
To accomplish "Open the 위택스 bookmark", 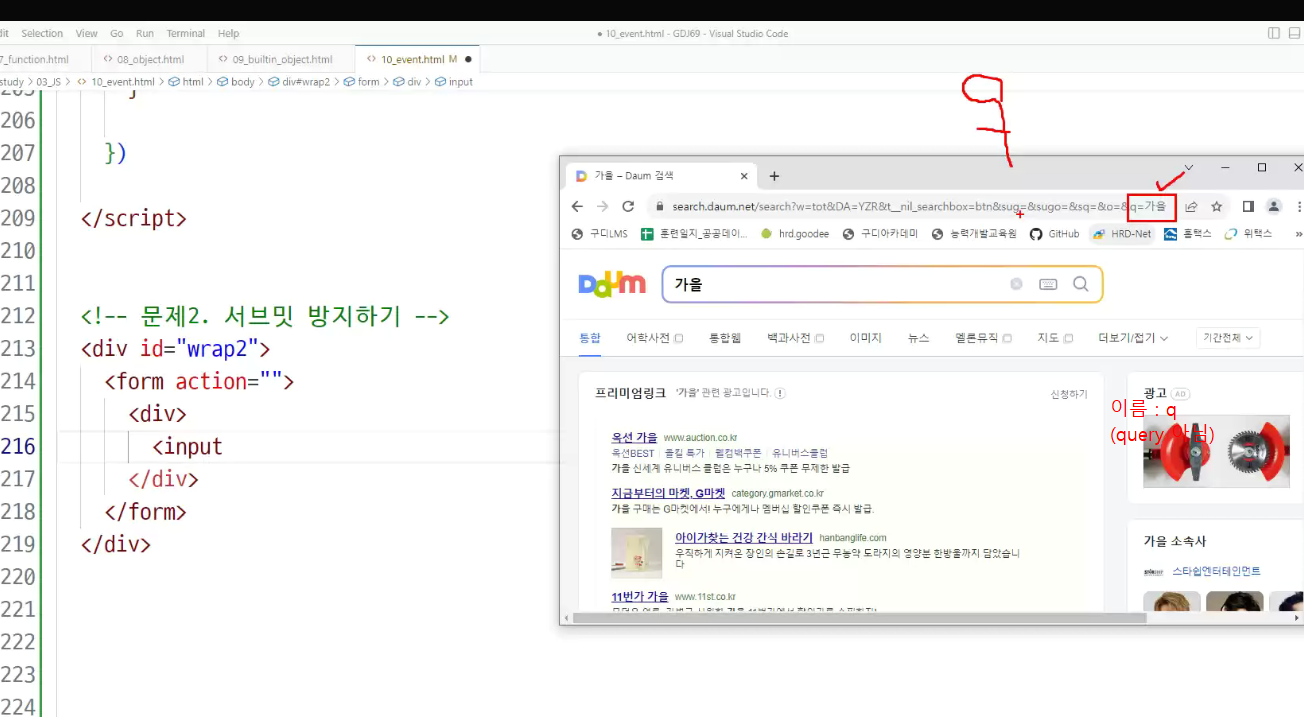I will (1247, 234).
